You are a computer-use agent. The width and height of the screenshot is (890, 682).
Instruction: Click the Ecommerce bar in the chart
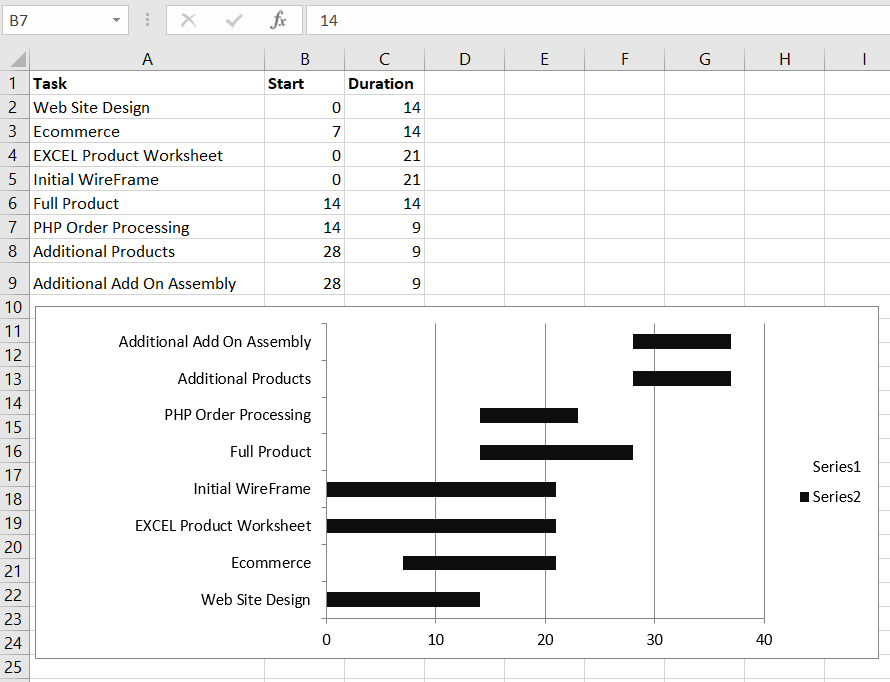pos(479,563)
